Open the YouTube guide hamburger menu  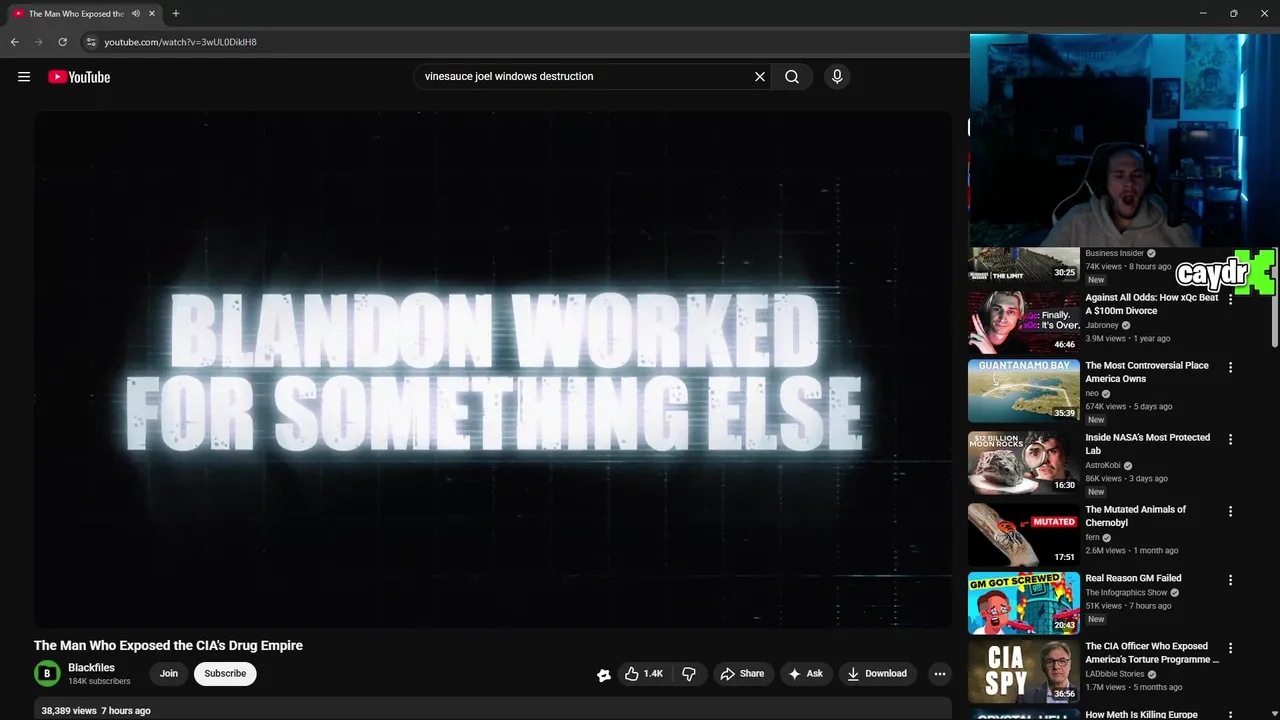point(24,77)
